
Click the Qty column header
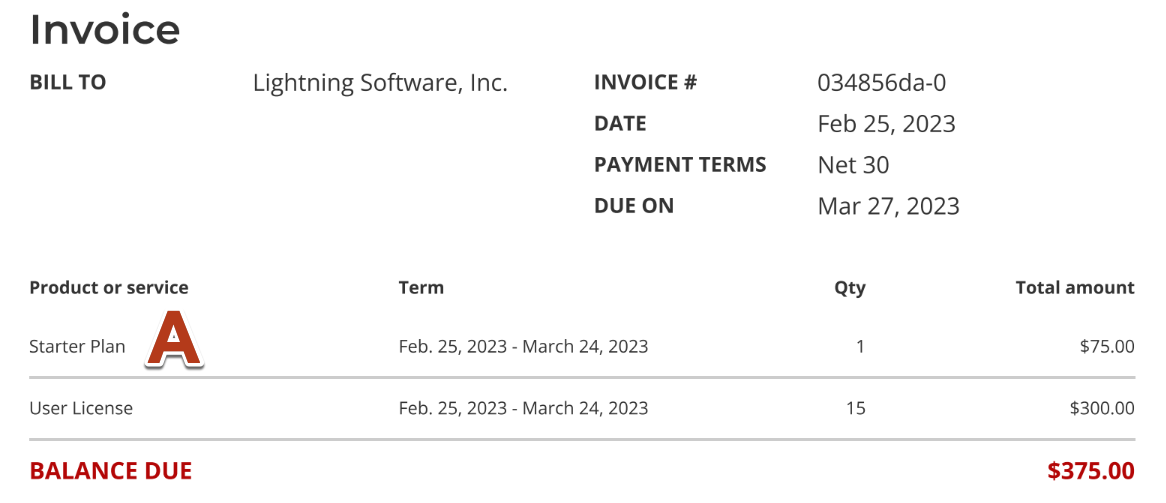point(850,288)
